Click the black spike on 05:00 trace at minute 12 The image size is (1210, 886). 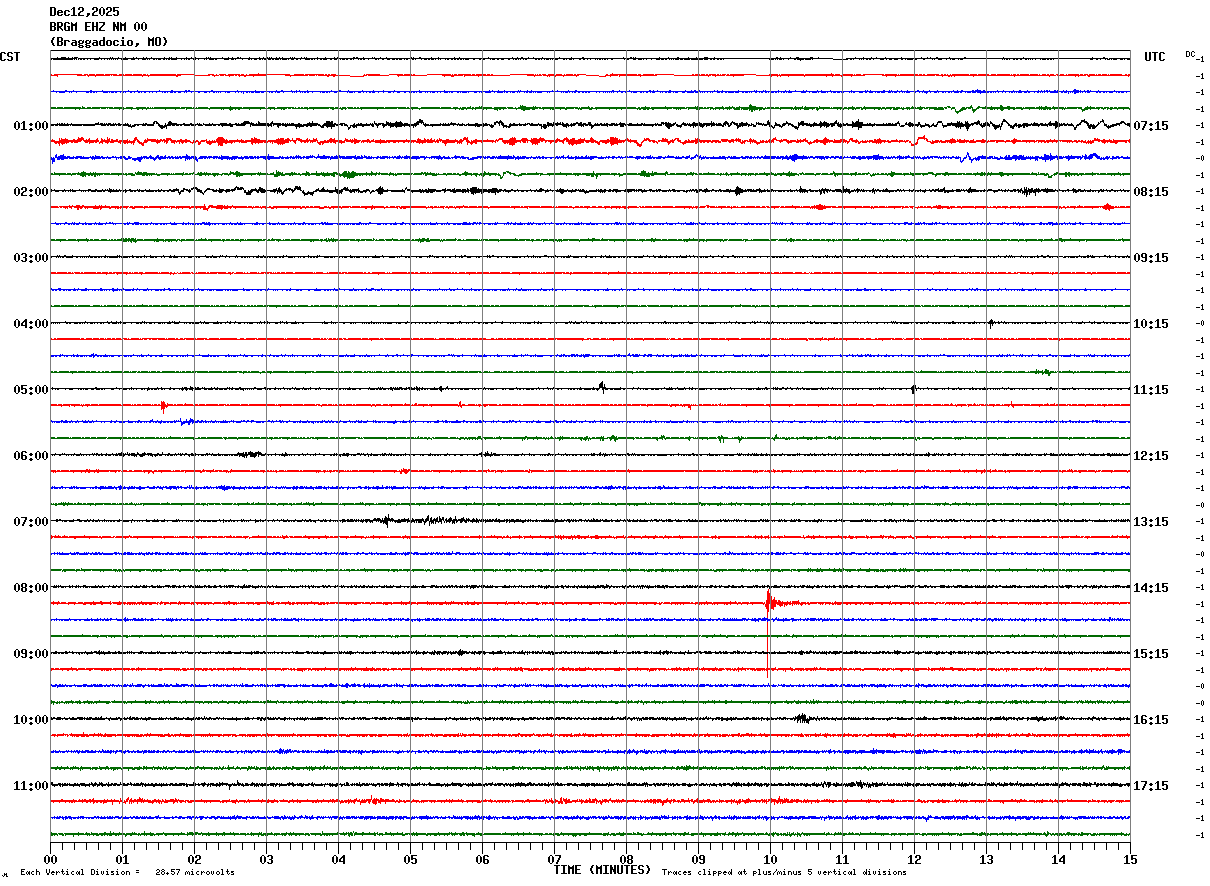(913, 389)
